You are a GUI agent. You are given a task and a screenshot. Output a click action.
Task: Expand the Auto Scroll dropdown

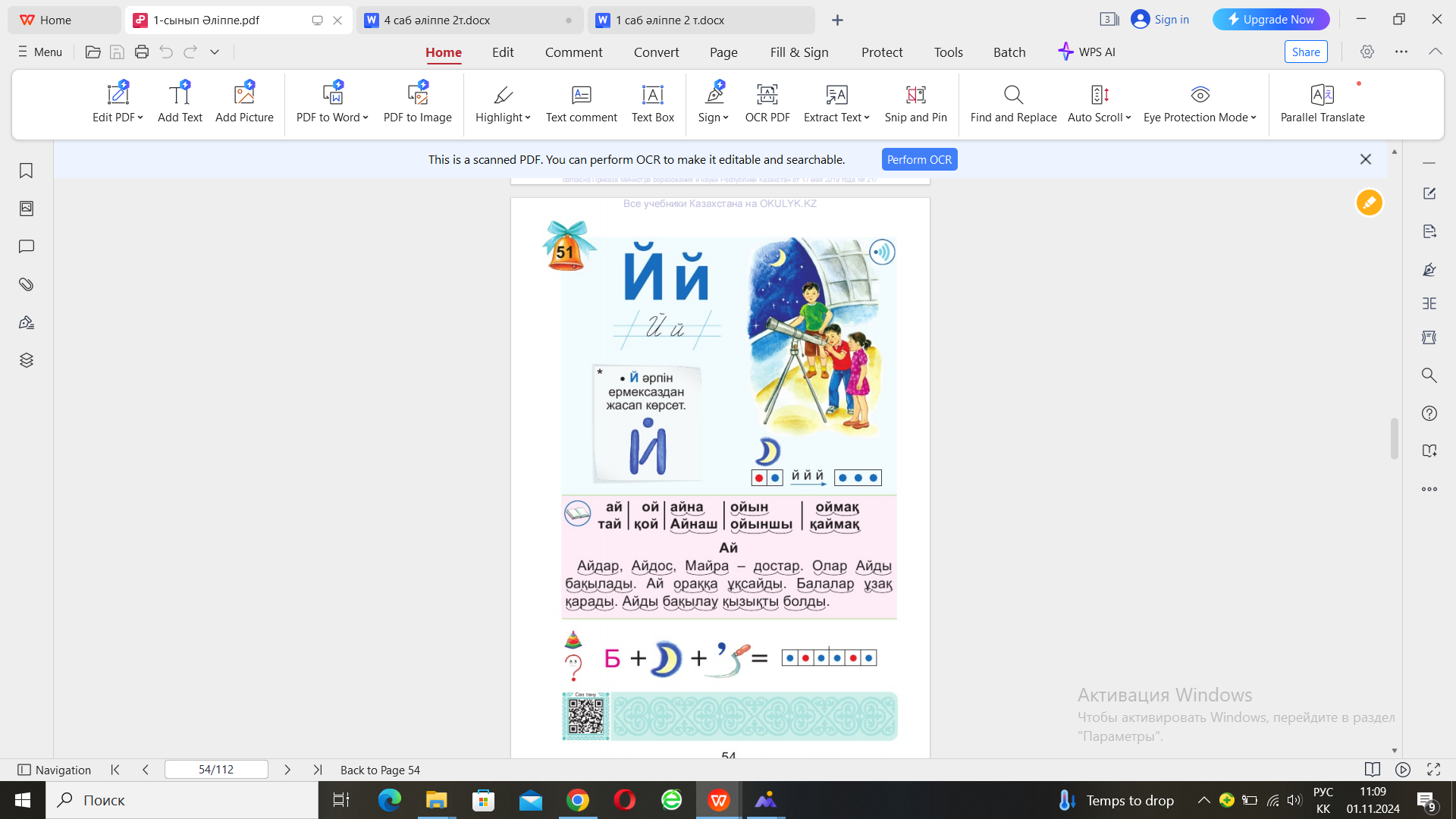click(1128, 118)
